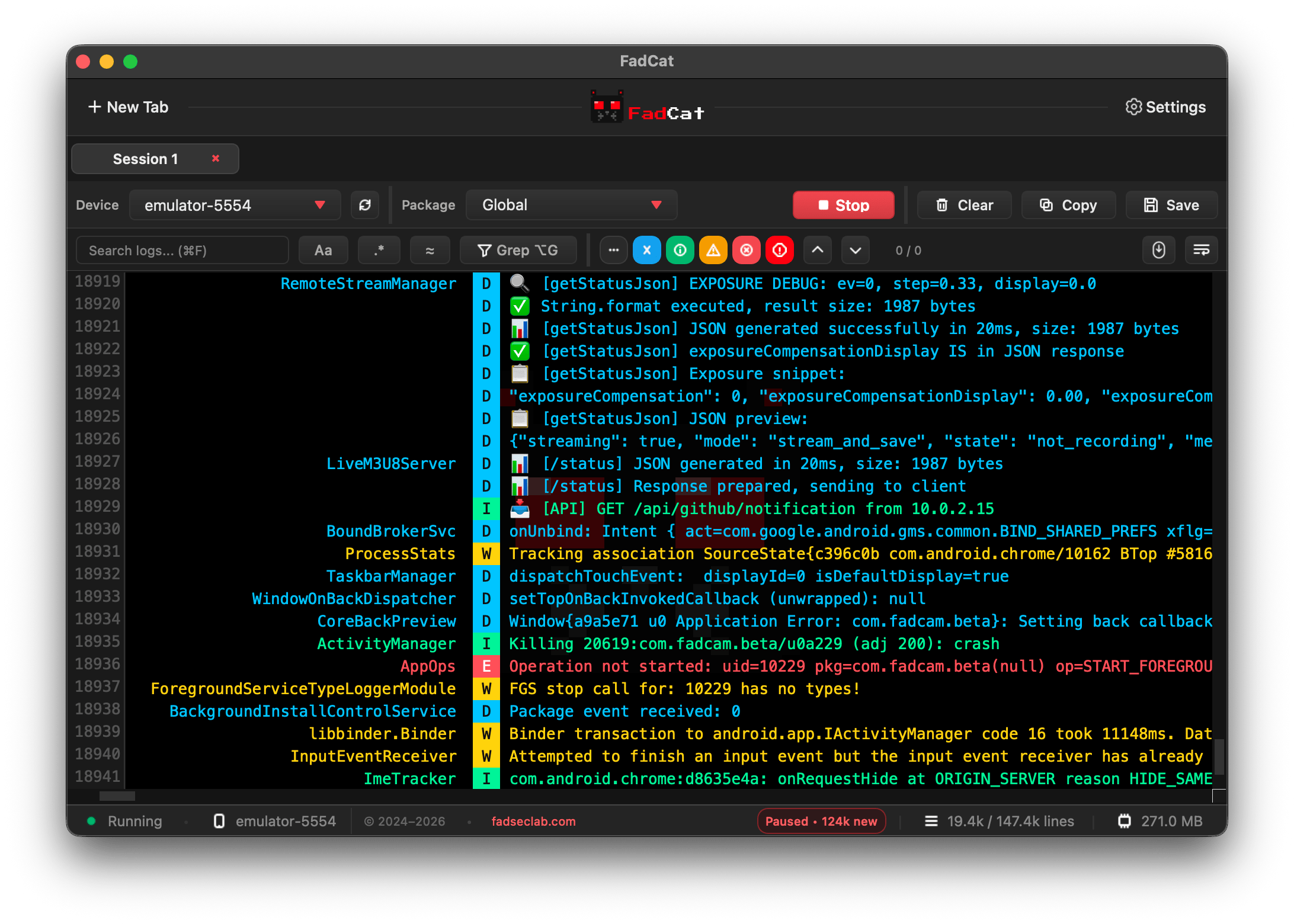1294x924 pixels.
Task: Click the inbox emoji on the [API] GET line
Action: [x=520, y=508]
